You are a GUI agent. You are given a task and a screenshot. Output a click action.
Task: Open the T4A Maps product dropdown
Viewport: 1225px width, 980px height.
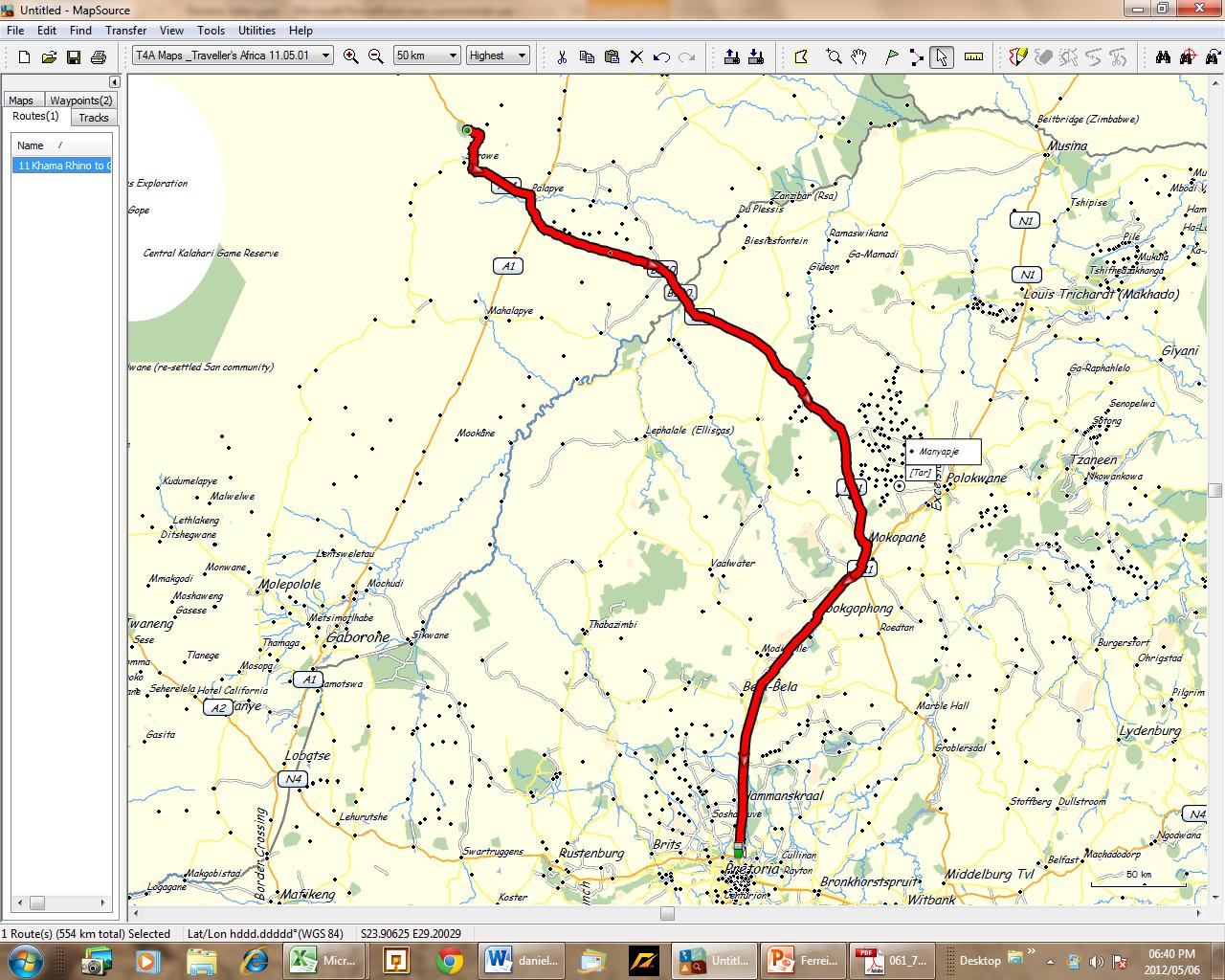tap(233, 56)
